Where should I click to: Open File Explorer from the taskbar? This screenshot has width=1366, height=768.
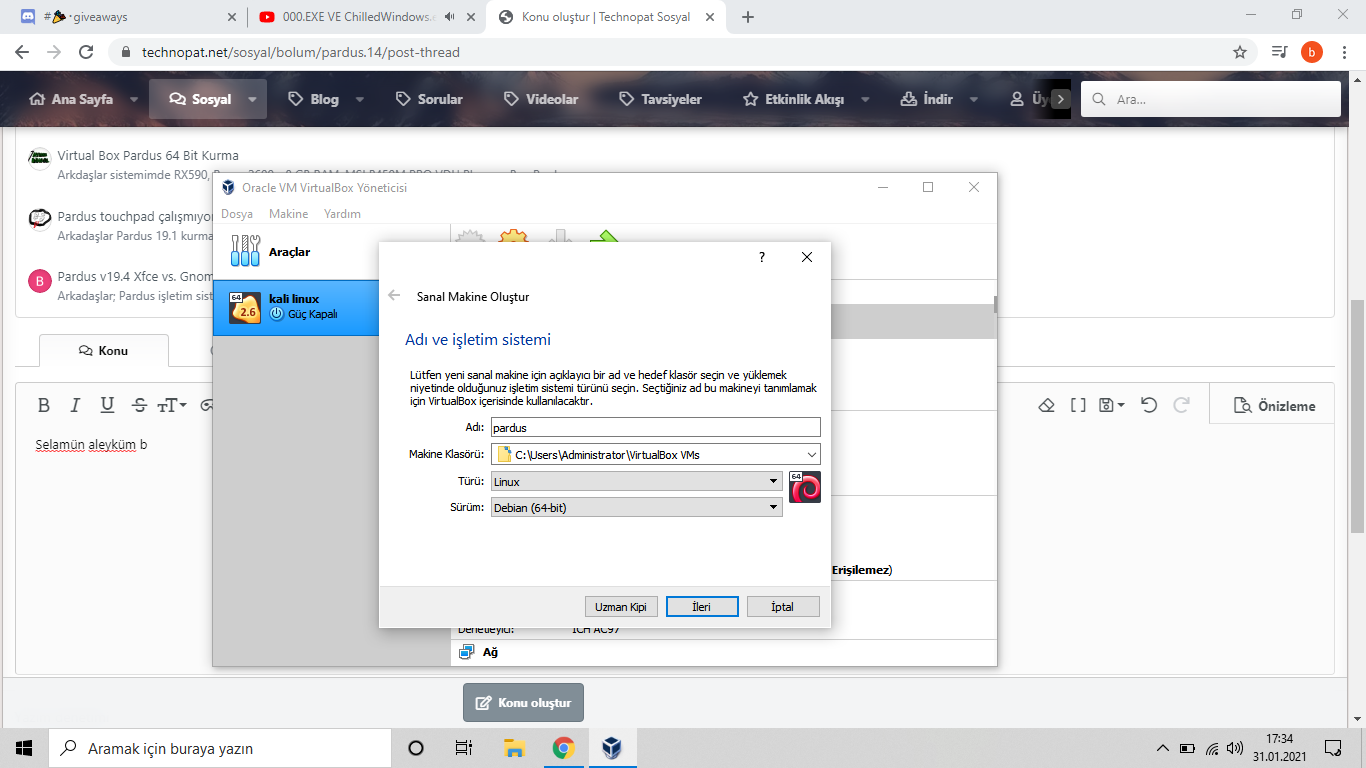tap(514, 748)
